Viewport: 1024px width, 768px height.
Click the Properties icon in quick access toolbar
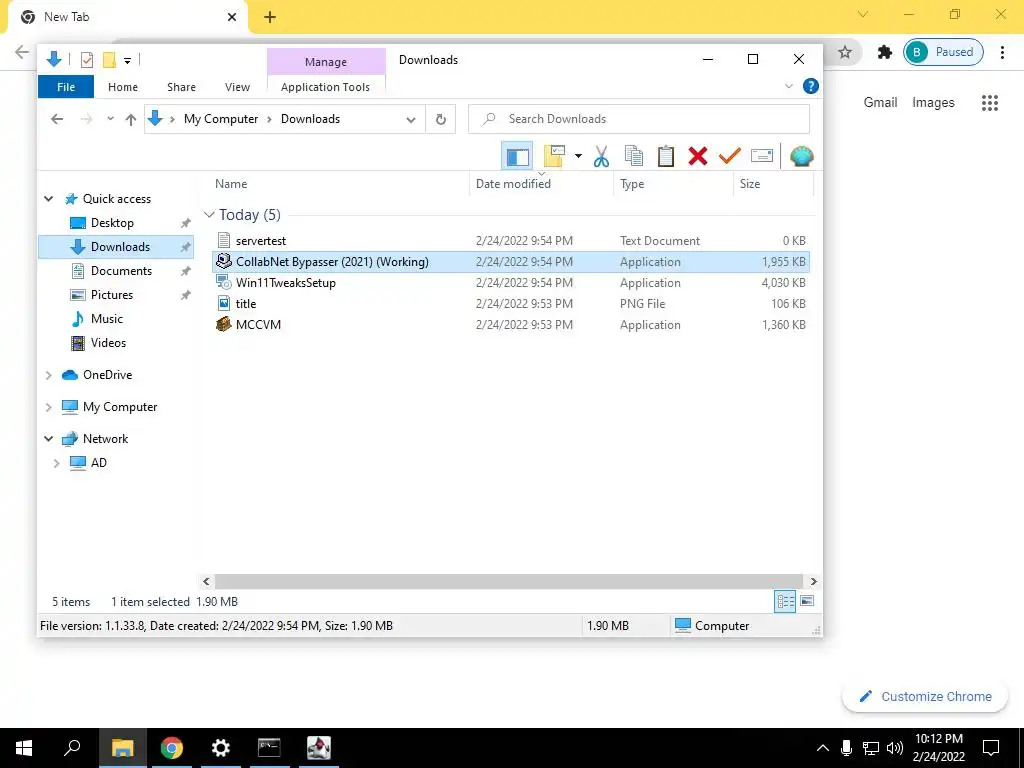87,60
